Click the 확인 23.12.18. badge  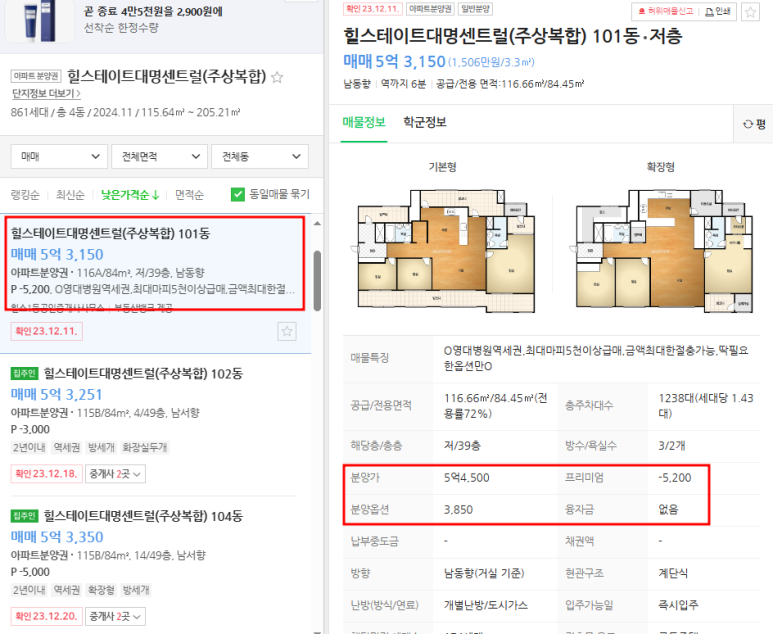46,474
